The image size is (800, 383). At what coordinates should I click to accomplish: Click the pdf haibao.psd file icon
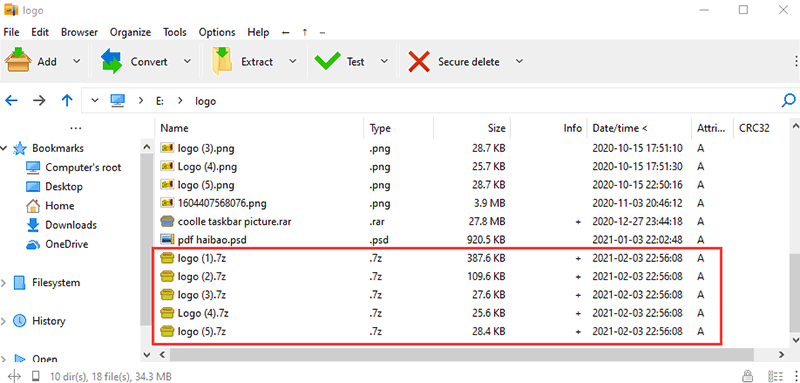point(167,239)
